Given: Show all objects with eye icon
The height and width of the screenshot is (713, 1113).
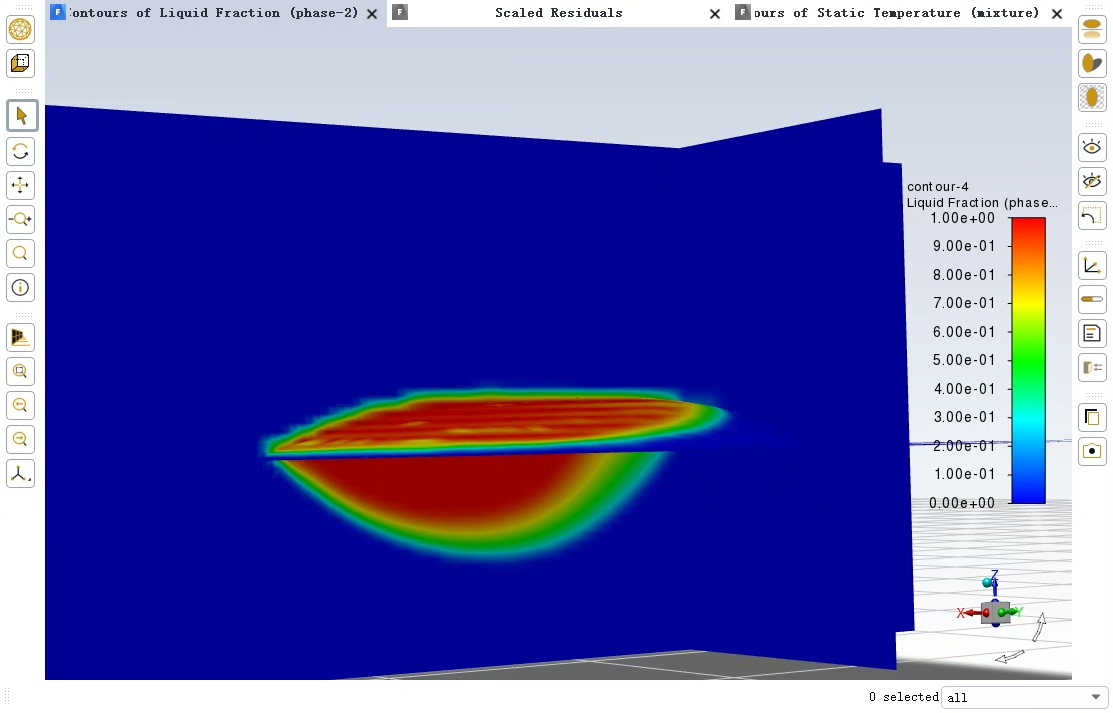Looking at the screenshot, I should pyautogui.click(x=1092, y=148).
